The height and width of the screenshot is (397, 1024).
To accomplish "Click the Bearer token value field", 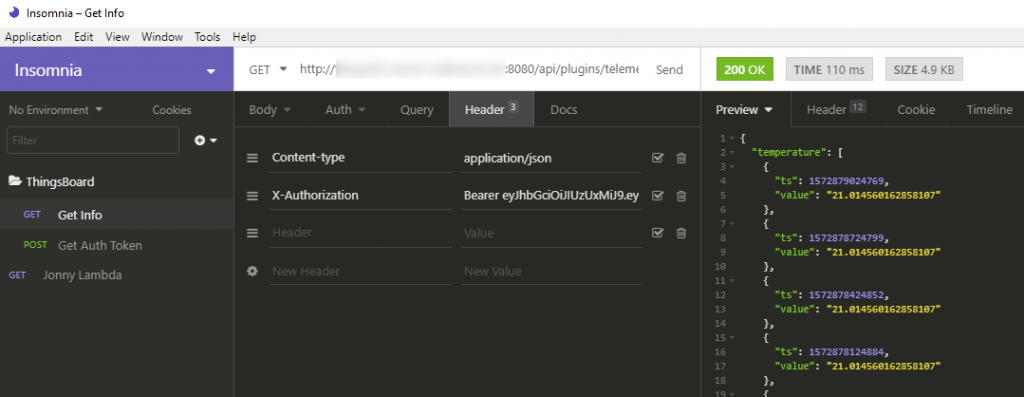I will click(x=551, y=195).
